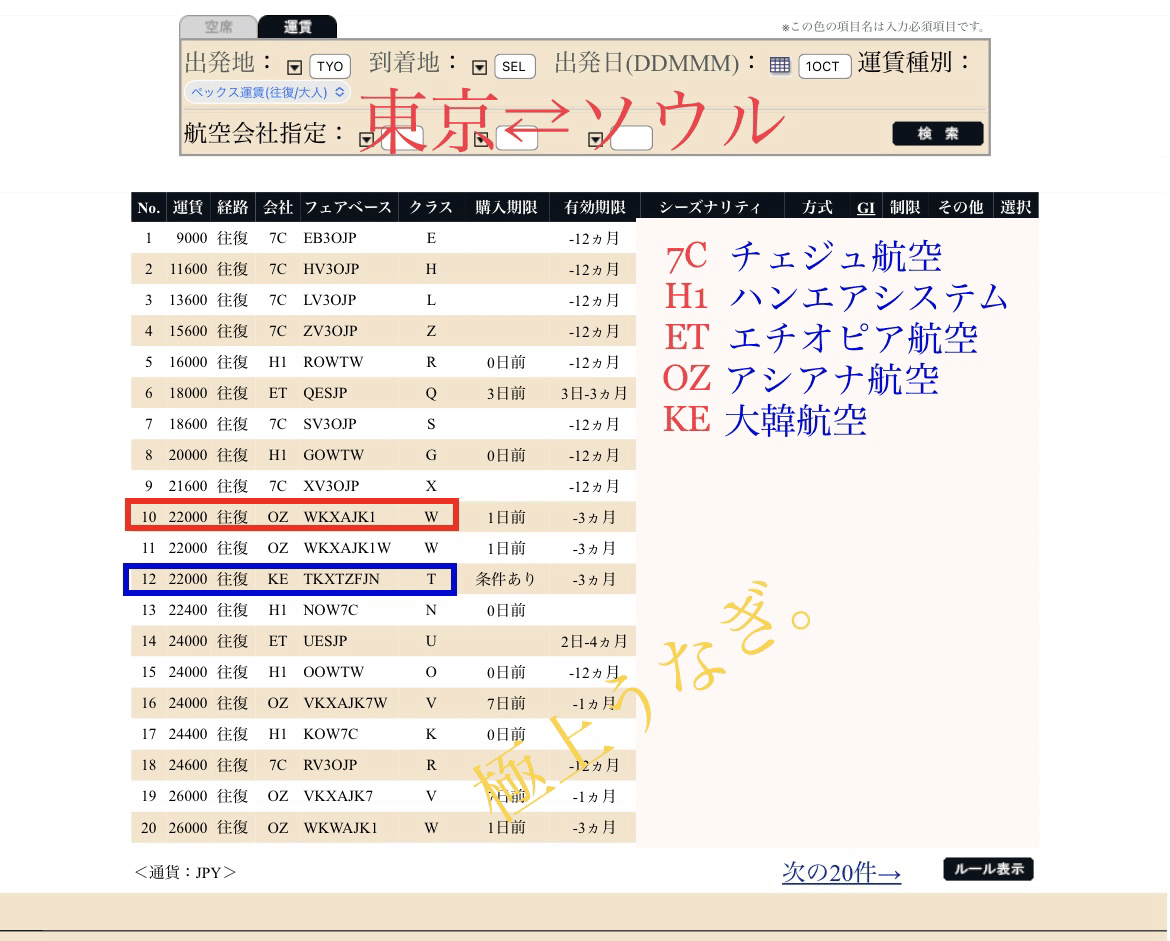The image size is (1170, 941).
Task: Select the NOW7C fare basis cell
Action: click(331, 610)
